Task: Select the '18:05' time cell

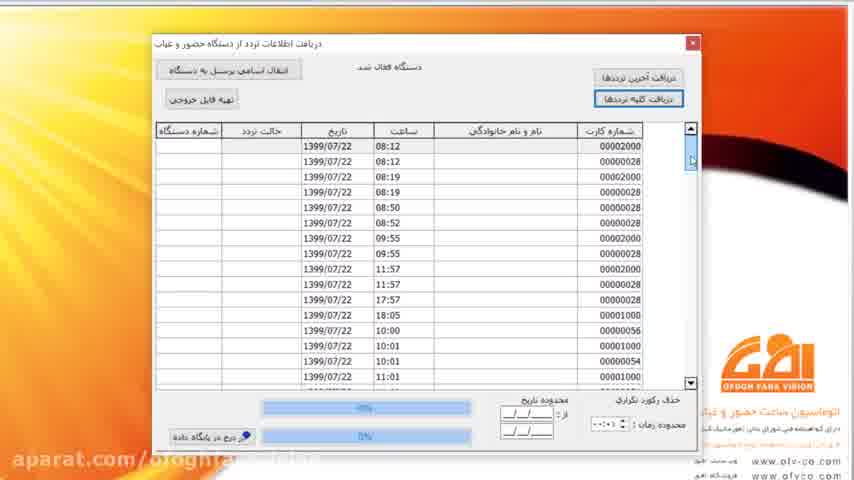Action: coord(404,315)
